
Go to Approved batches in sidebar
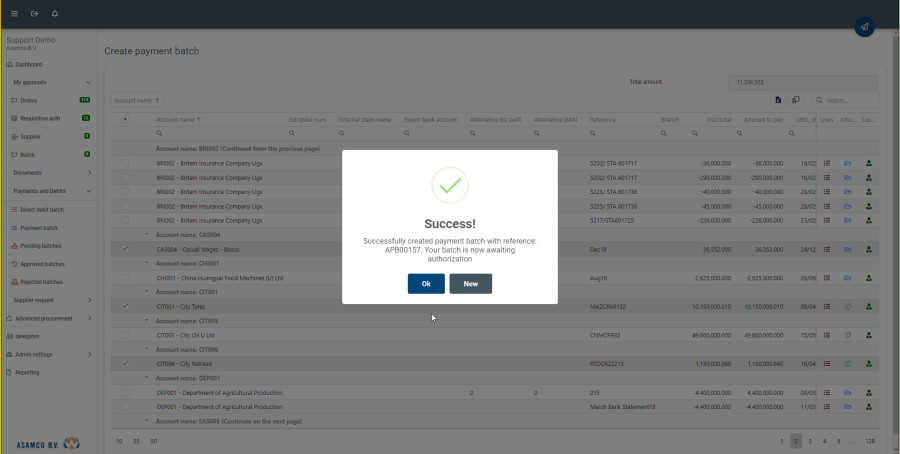pos(43,264)
